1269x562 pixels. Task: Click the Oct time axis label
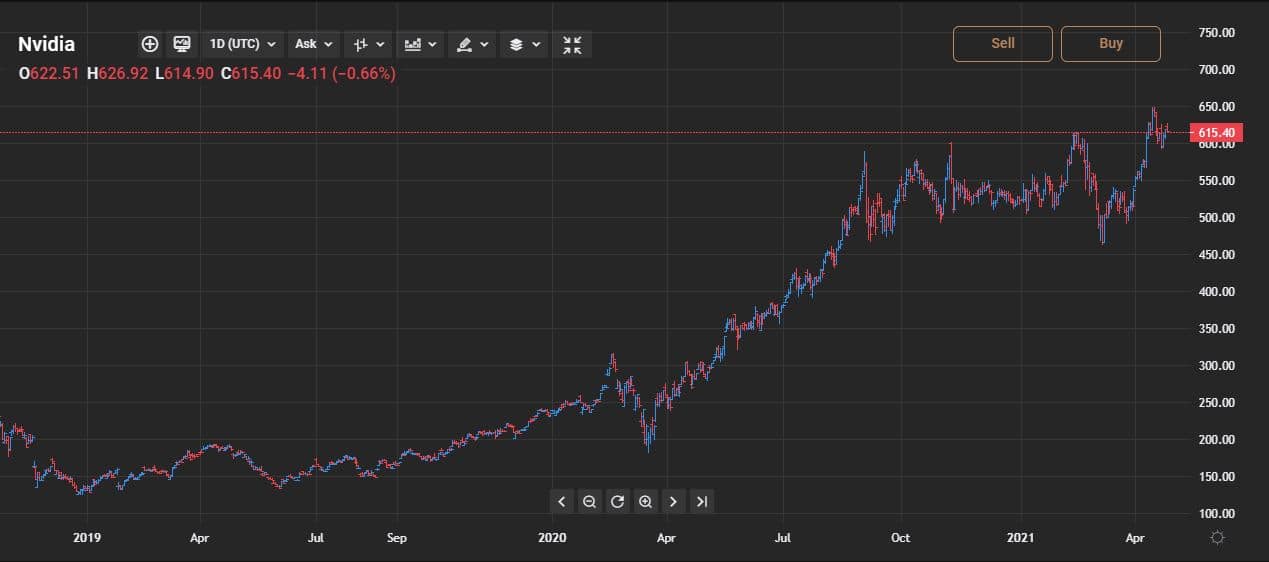point(901,538)
